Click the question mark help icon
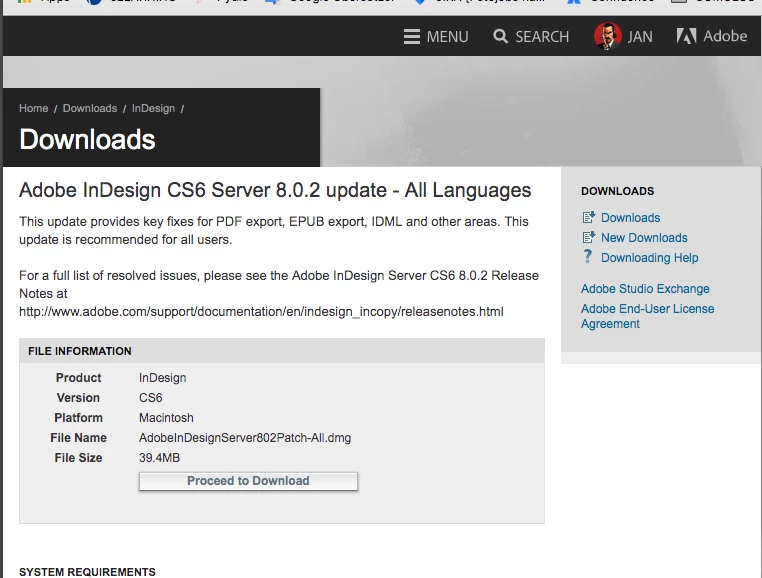 click(588, 256)
